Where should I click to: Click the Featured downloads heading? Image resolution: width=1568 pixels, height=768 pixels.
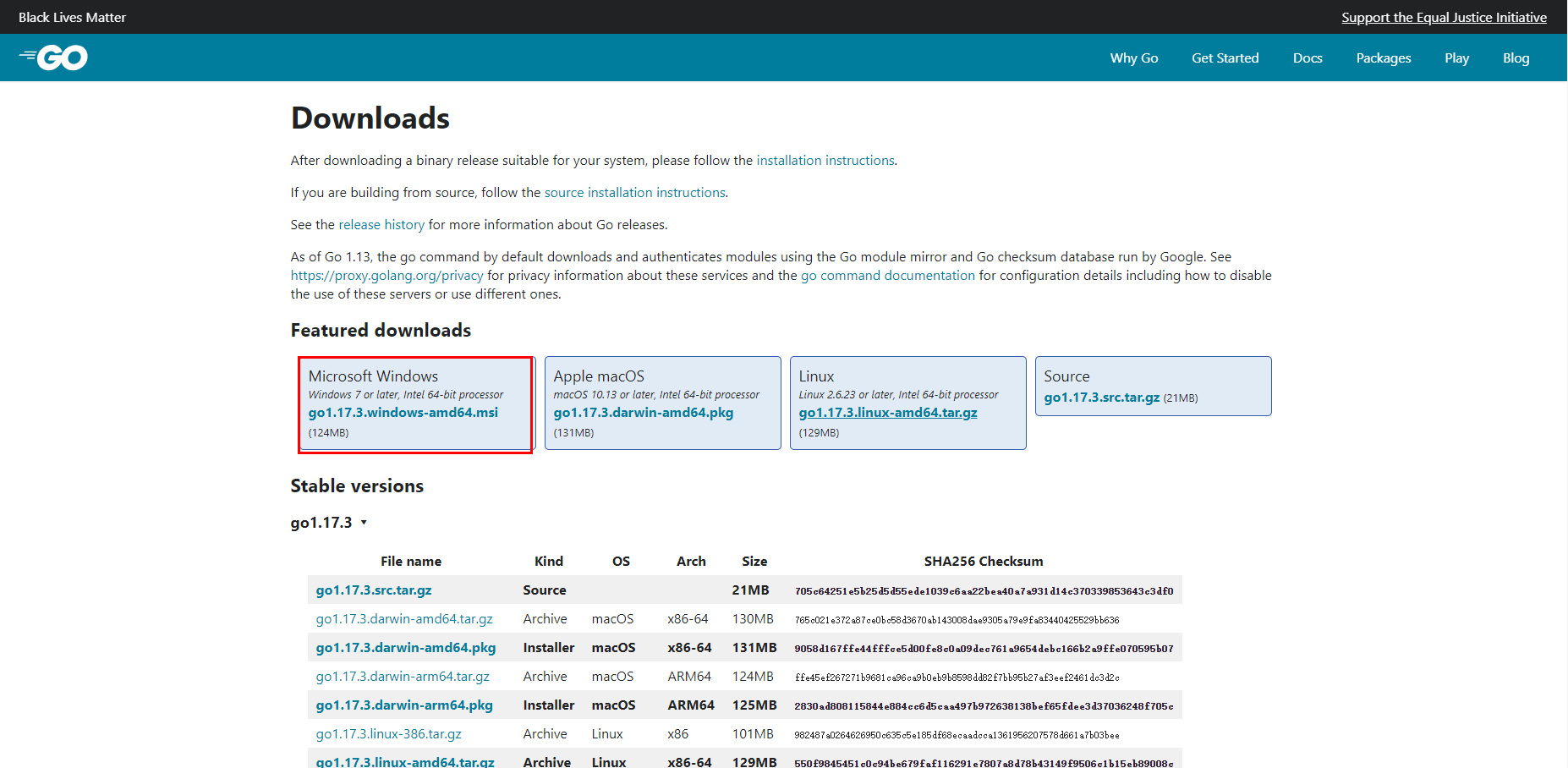(x=381, y=331)
